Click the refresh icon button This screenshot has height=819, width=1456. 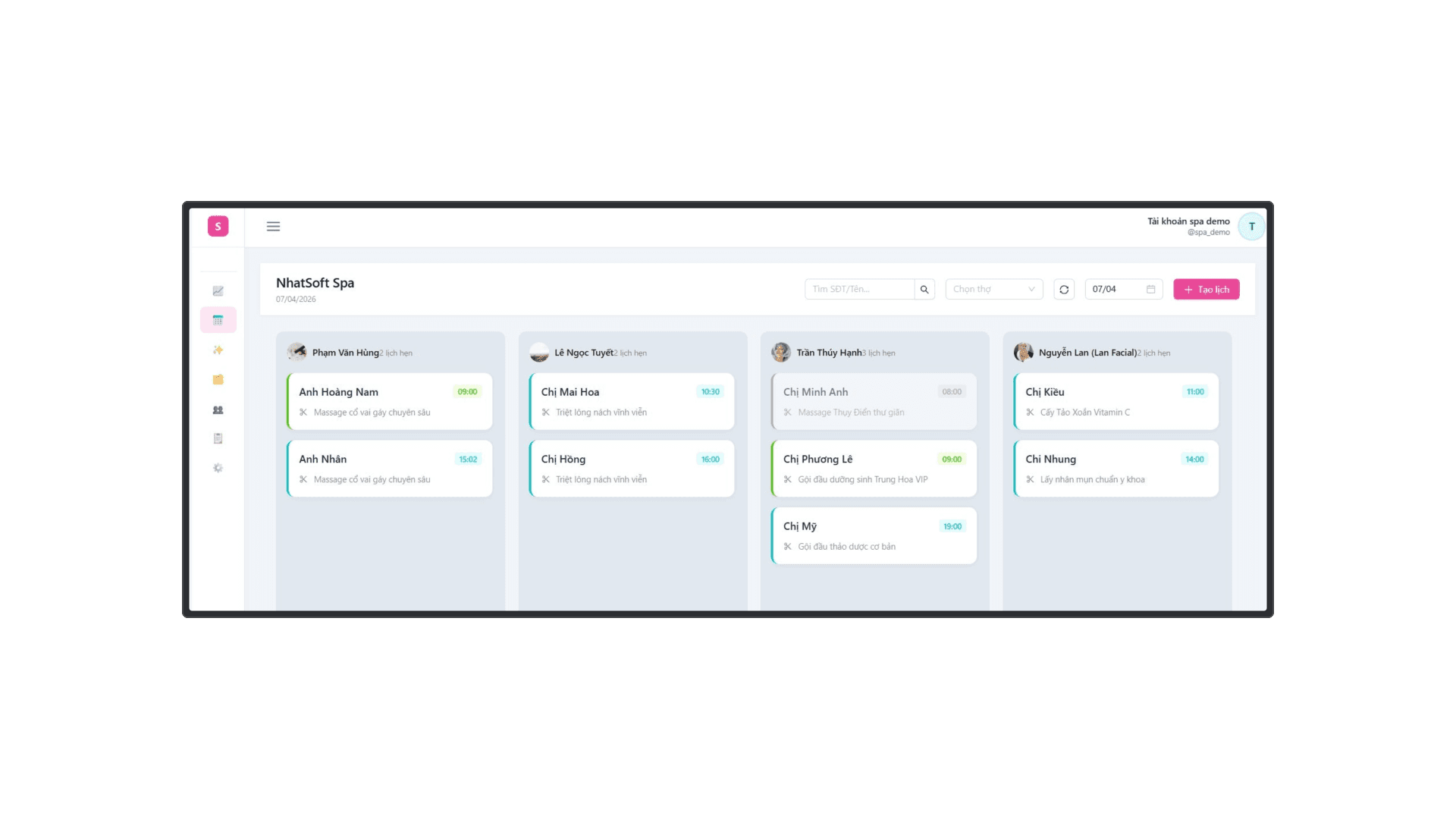1063,290
